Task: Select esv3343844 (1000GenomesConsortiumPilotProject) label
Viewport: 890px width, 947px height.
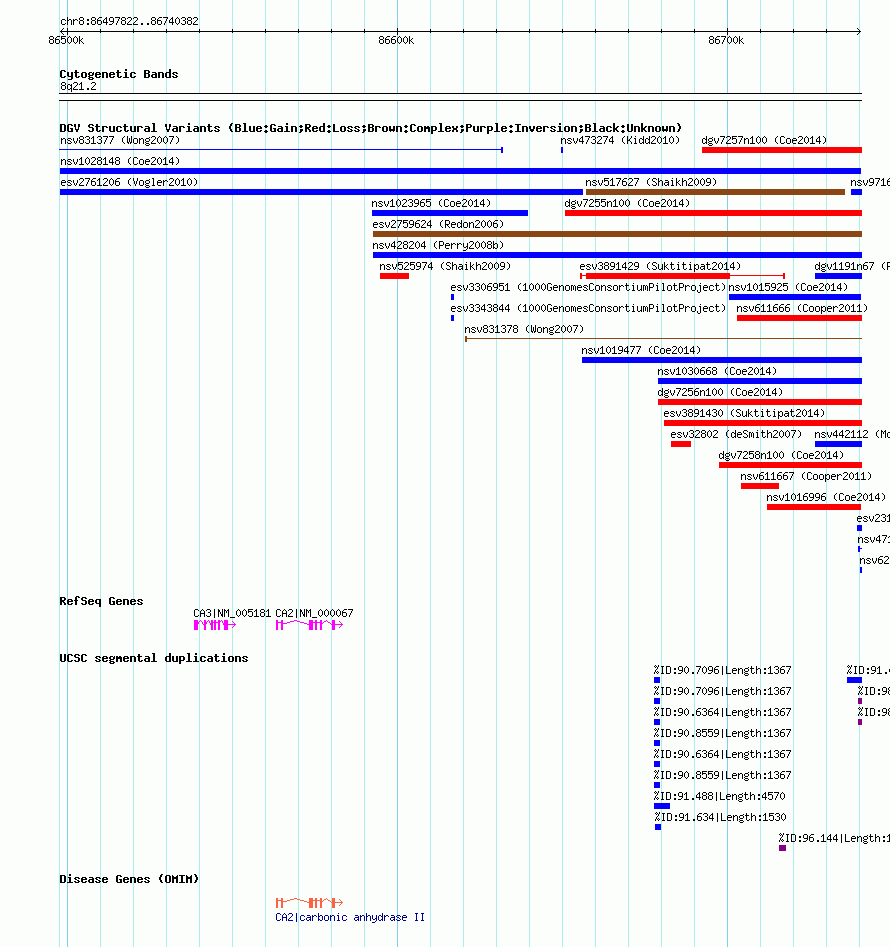Action: (588, 309)
